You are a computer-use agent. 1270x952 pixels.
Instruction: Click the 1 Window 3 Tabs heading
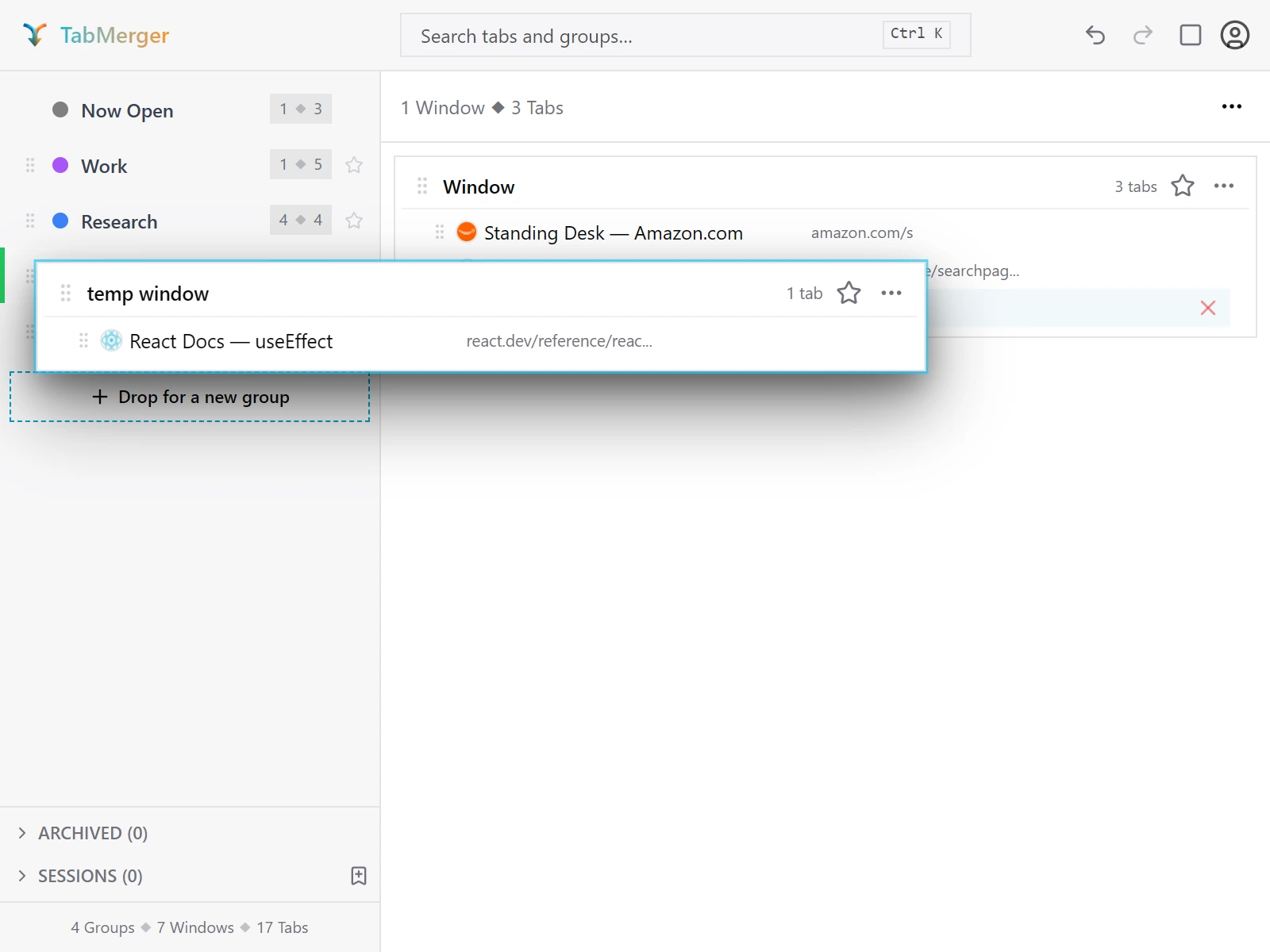coord(482,108)
